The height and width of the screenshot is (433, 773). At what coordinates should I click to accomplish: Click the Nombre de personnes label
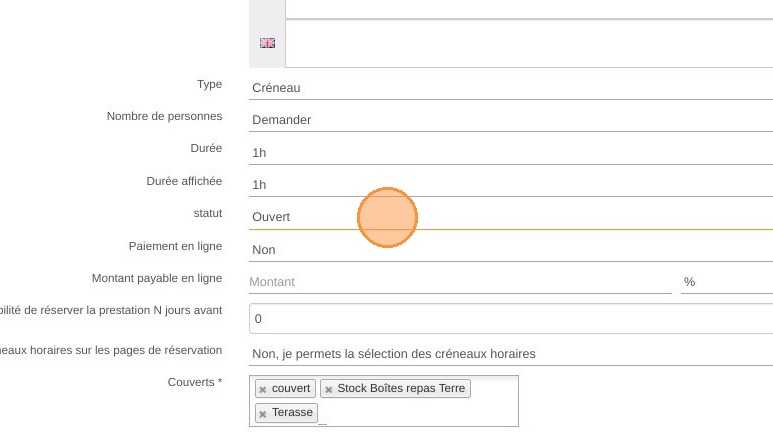coord(164,116)
